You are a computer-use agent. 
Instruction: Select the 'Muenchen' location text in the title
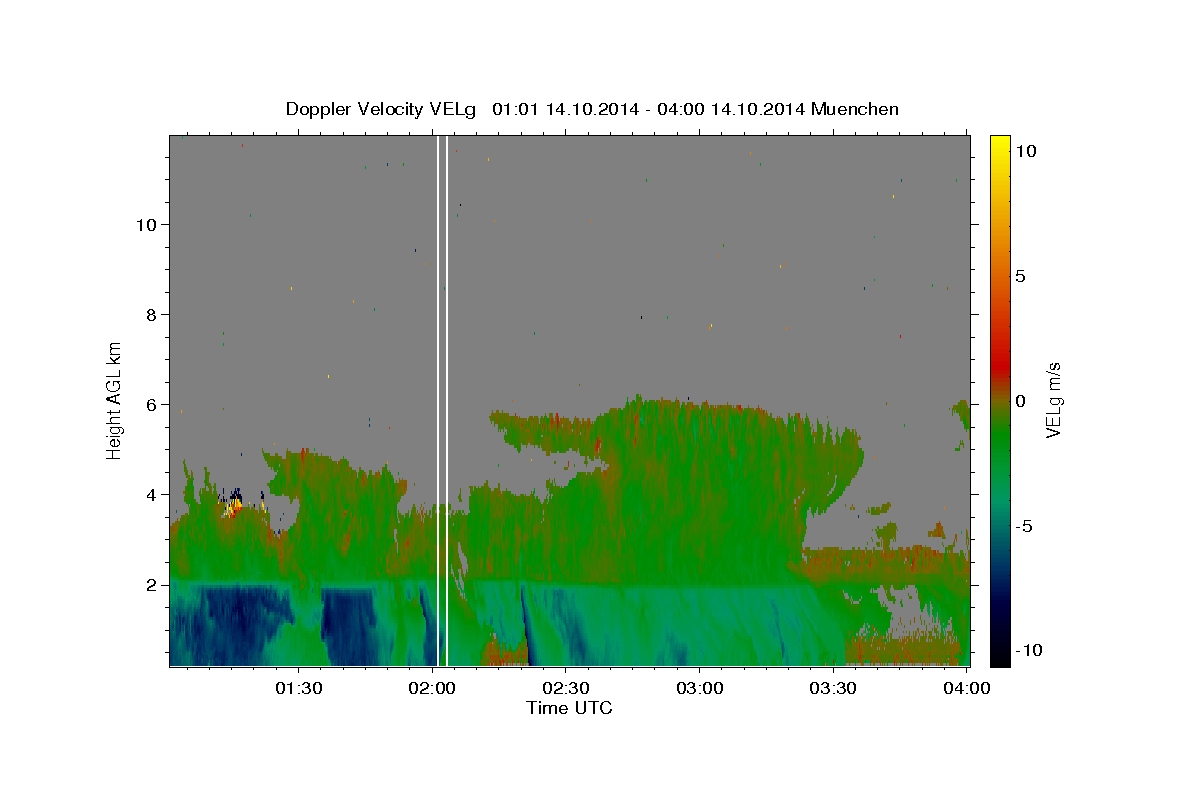[855, 109]
